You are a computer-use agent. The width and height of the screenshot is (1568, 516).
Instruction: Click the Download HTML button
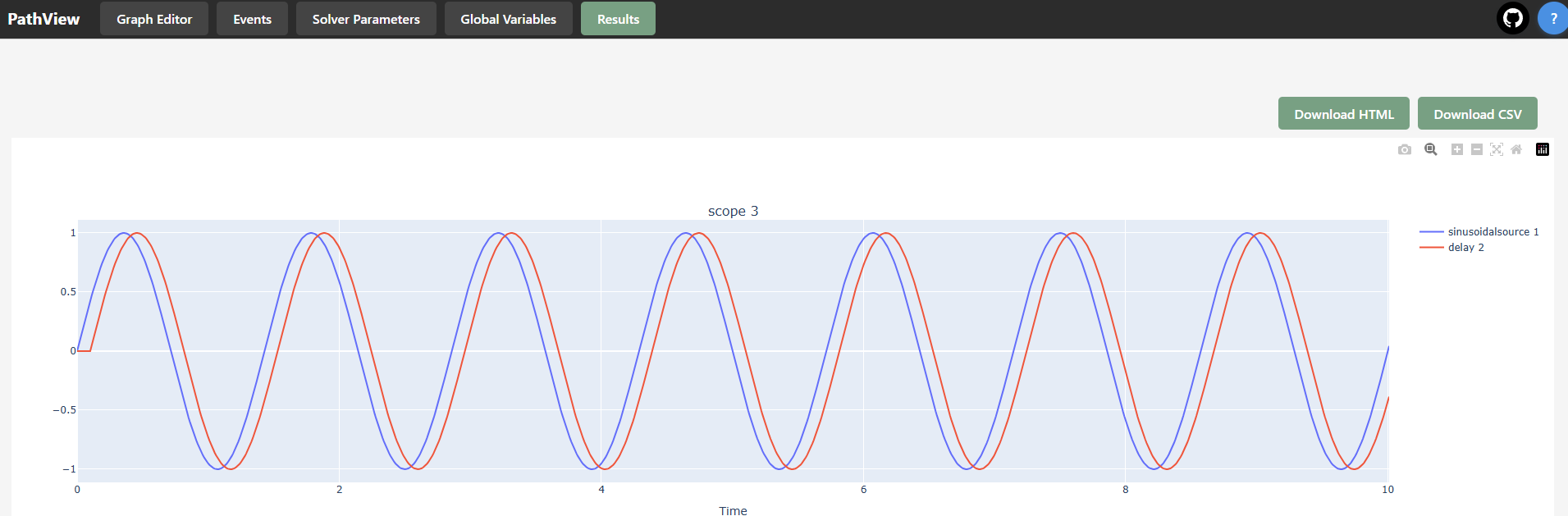tap(1344, 113)
